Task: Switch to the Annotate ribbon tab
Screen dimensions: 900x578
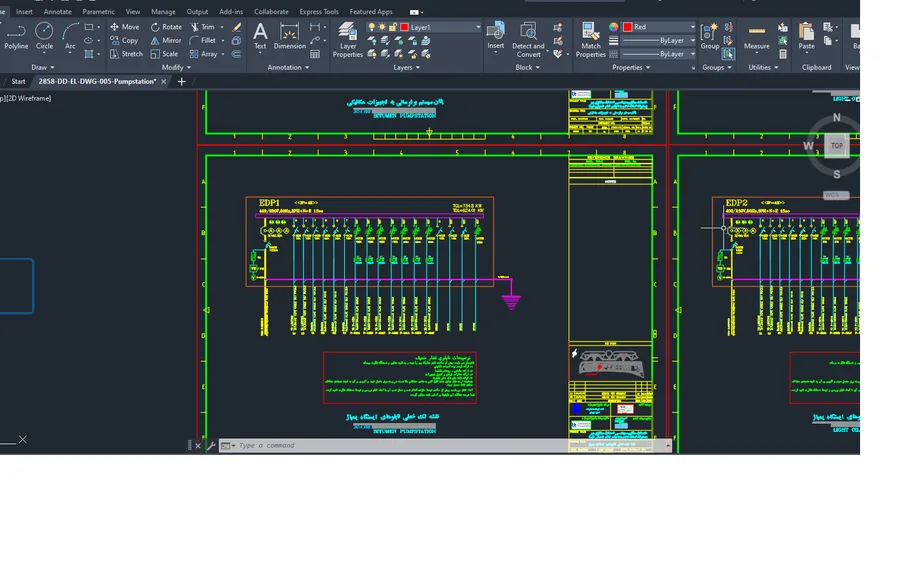Action: (57, 11)
